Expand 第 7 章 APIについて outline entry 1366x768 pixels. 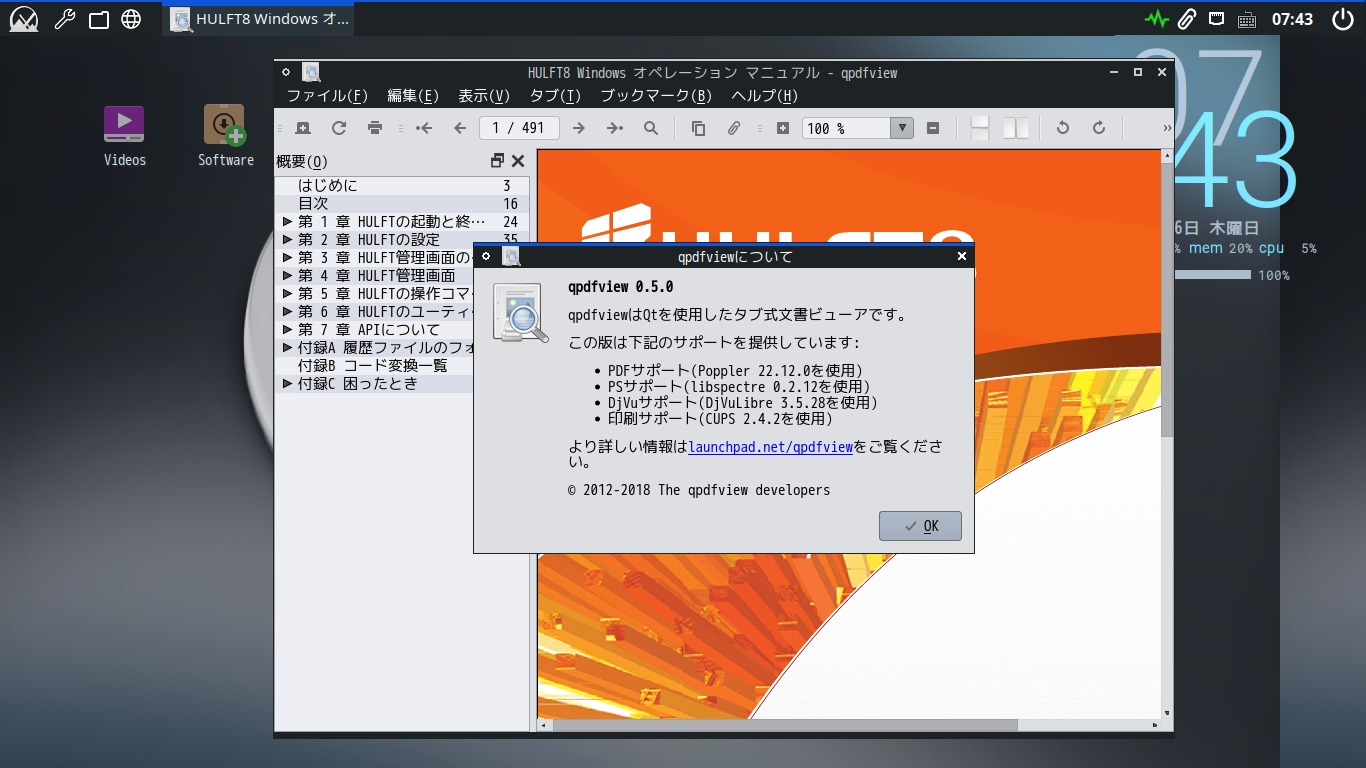(287, 329)
